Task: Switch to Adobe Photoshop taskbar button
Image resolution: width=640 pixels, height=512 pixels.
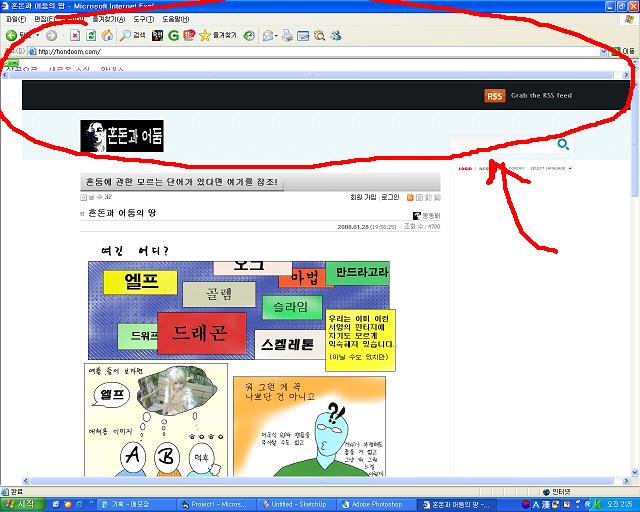Action: click(x=378, y=505)
